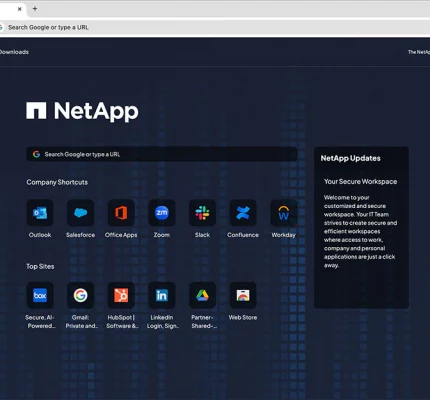Image resolution: width=430 pixels, height=400 pixels.
Task: Open the Workday shortcut
Action: tap(284, 213)
